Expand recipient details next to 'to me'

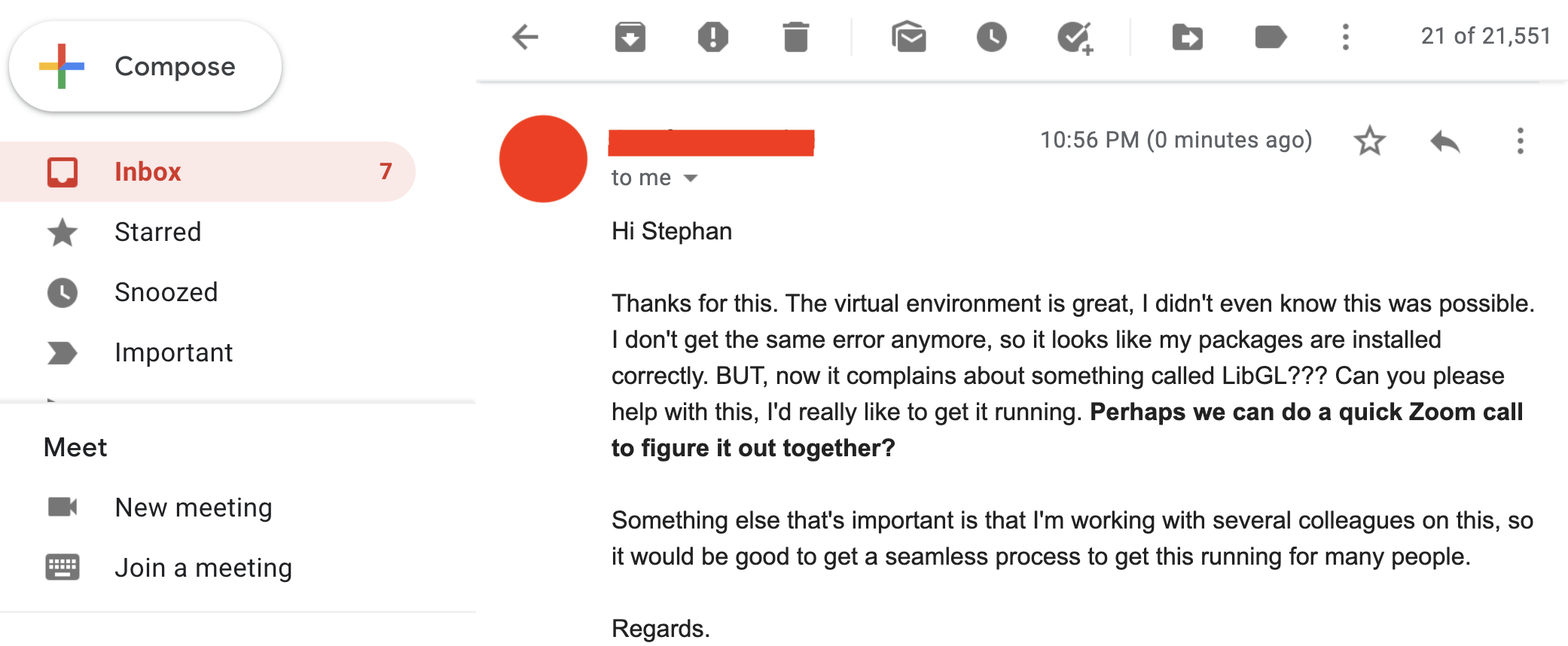click(691, 178)
